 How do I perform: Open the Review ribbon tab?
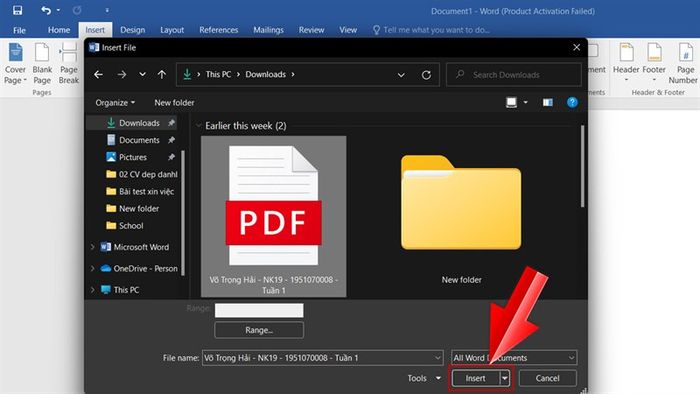point(311,30)
